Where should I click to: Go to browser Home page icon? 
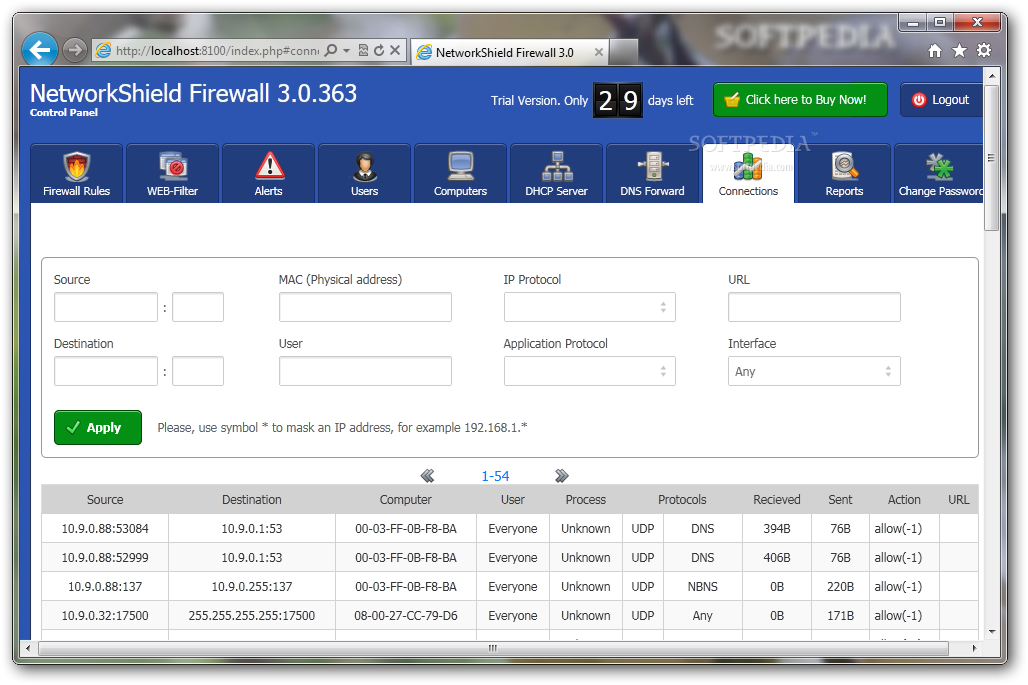click(x=935, y=50)
